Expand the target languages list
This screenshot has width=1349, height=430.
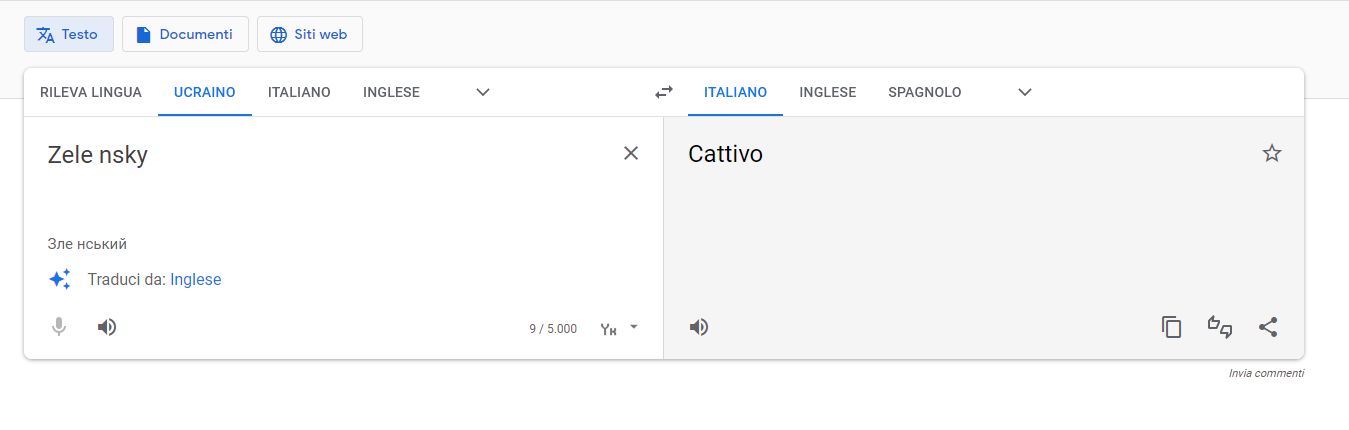click(x=1024, y=92)
